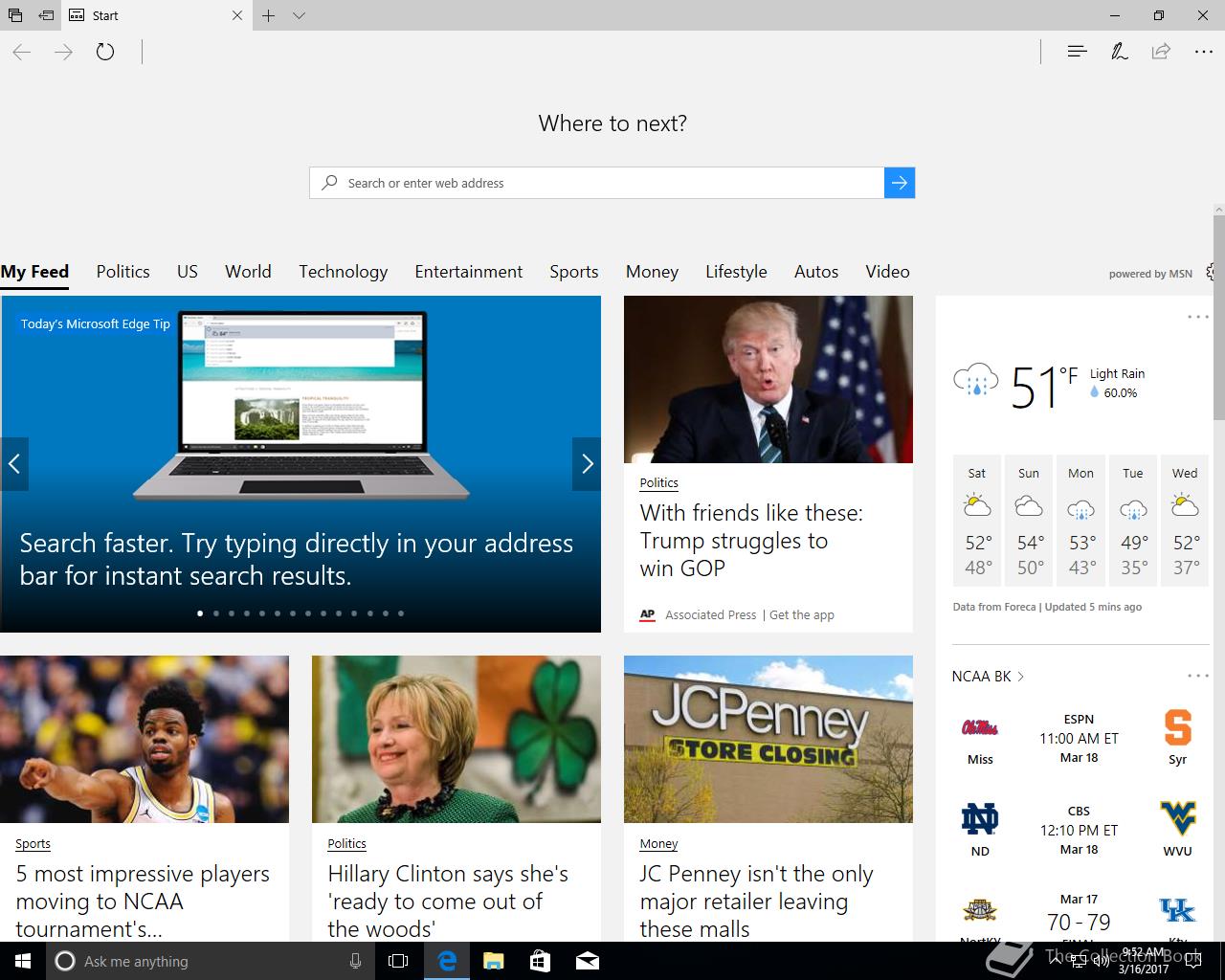Screen dimensions: 1225x980
Task: Switch to the Politics tab
Action: (x=122, y=272)
